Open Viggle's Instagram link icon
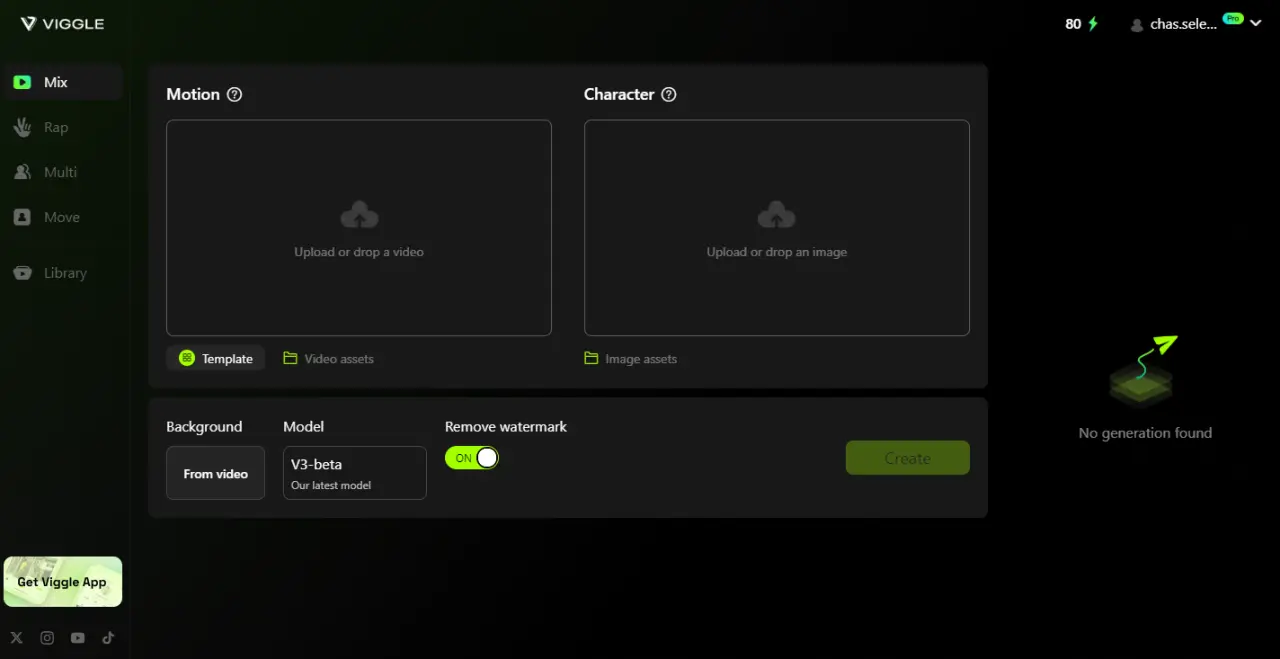 47,638
